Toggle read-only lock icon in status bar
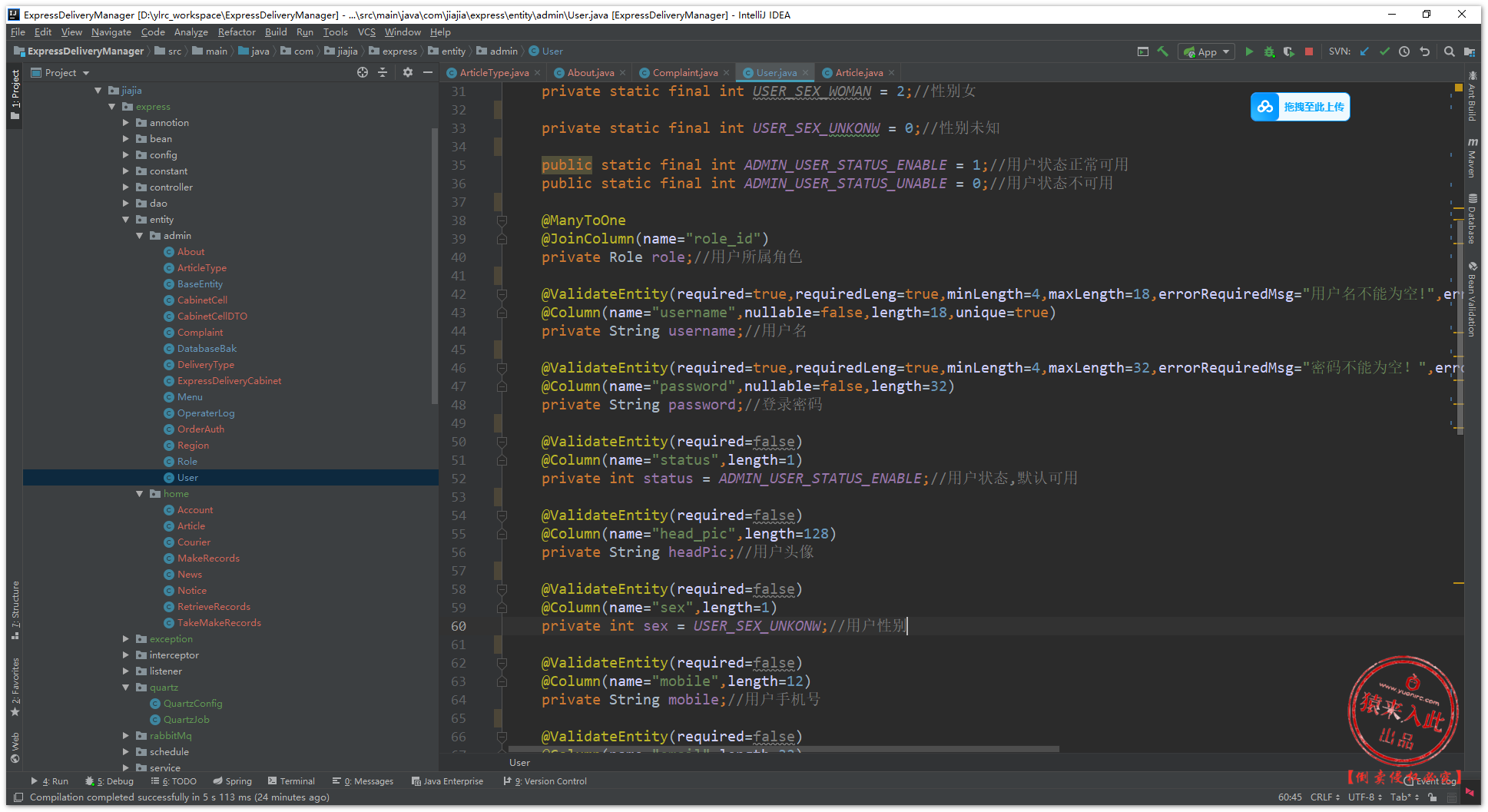The image size is (1488, 812). pos(1433,797)
